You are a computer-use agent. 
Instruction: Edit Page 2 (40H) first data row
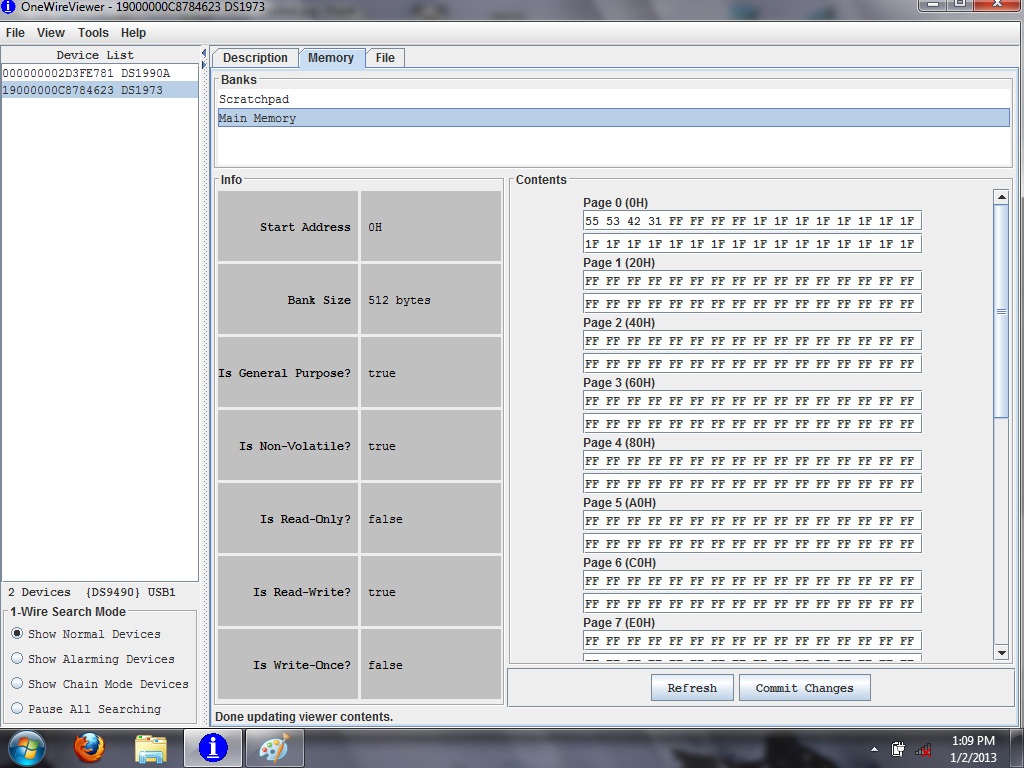click(x=752, y=341)
